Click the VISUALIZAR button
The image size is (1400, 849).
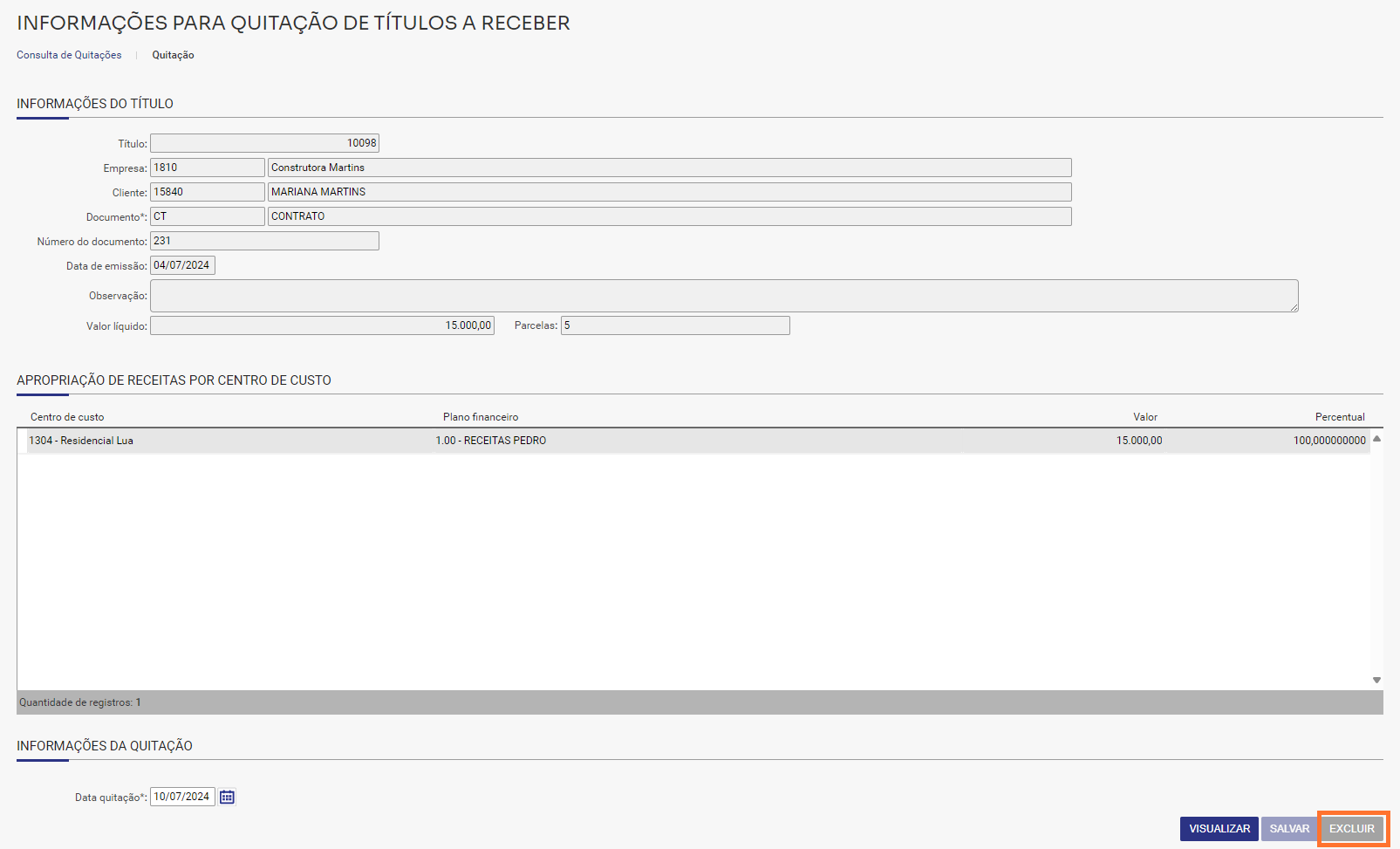pyautogui.click(x=1219, y=829)
